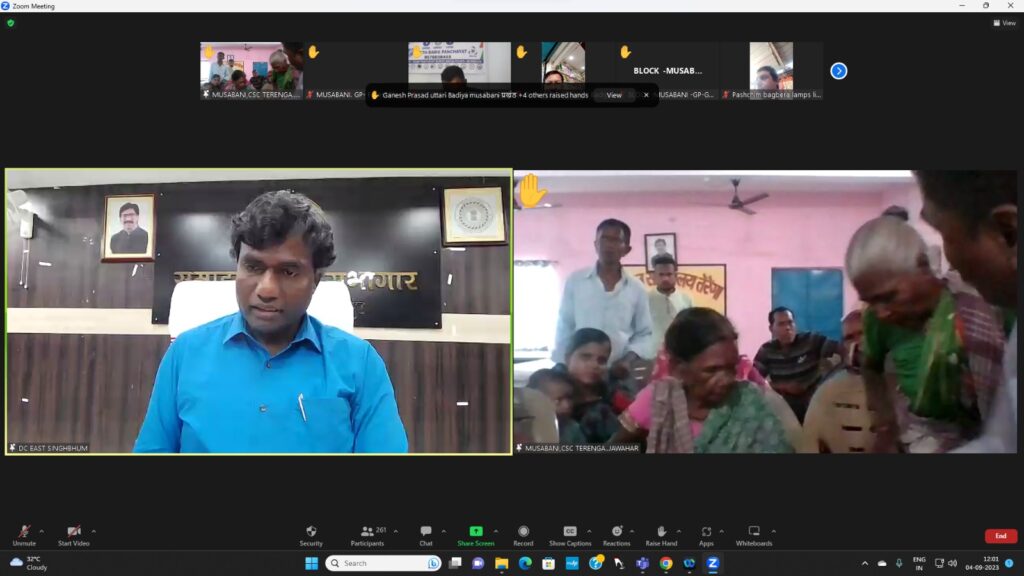Open Zoom Apps
The width and height of the screenshot is (1024, 576).
coord(706,535)
